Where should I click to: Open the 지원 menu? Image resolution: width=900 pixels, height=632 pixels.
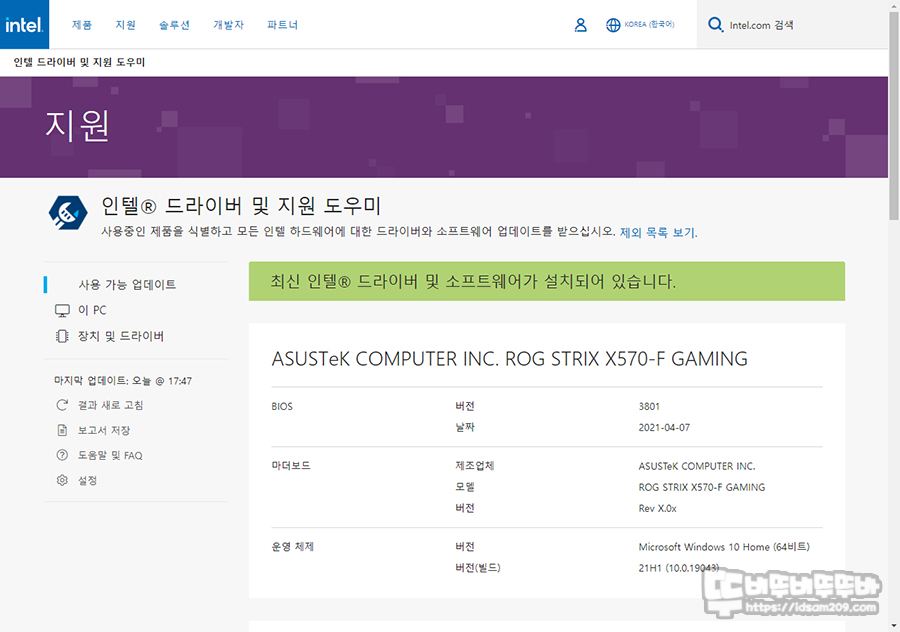pos(125,25)
